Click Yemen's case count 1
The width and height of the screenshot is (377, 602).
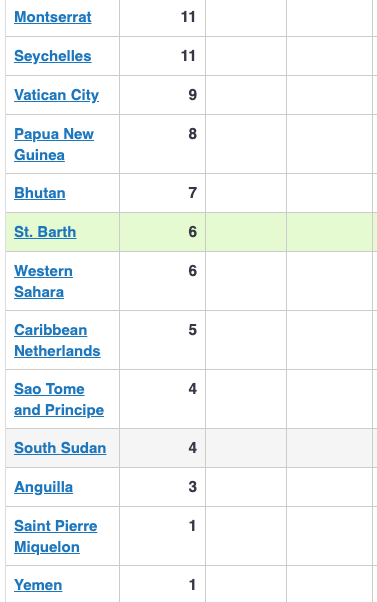click(193, 585)
